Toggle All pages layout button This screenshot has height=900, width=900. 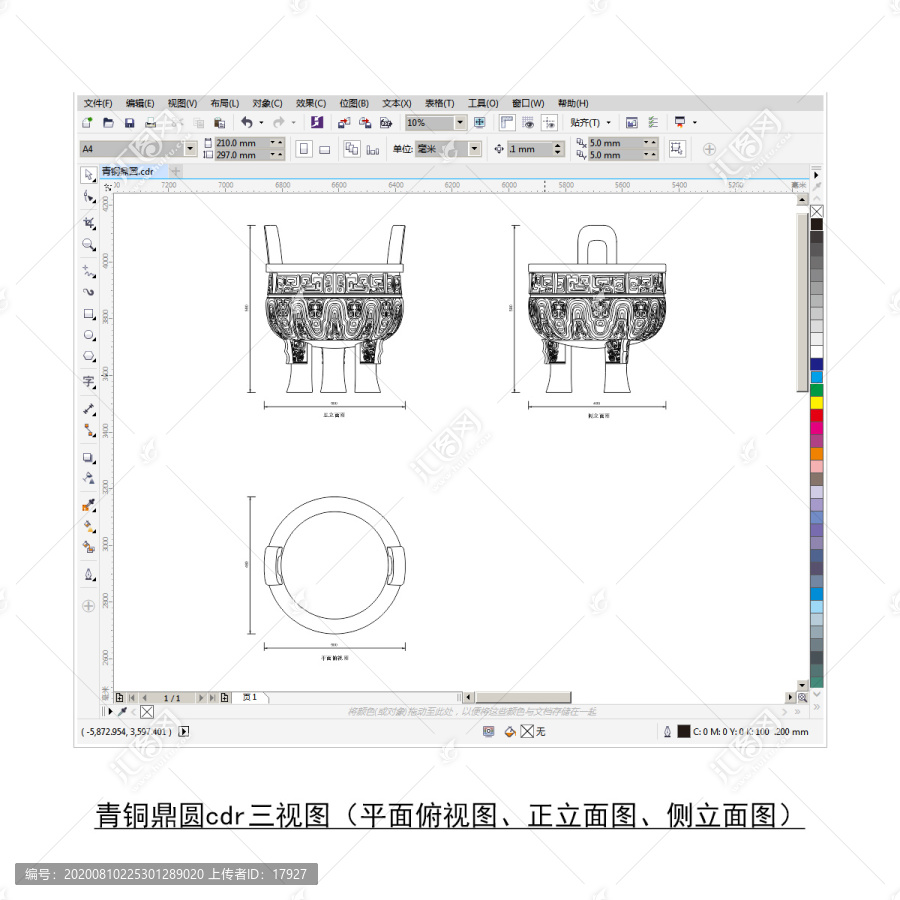coord(351,149)
